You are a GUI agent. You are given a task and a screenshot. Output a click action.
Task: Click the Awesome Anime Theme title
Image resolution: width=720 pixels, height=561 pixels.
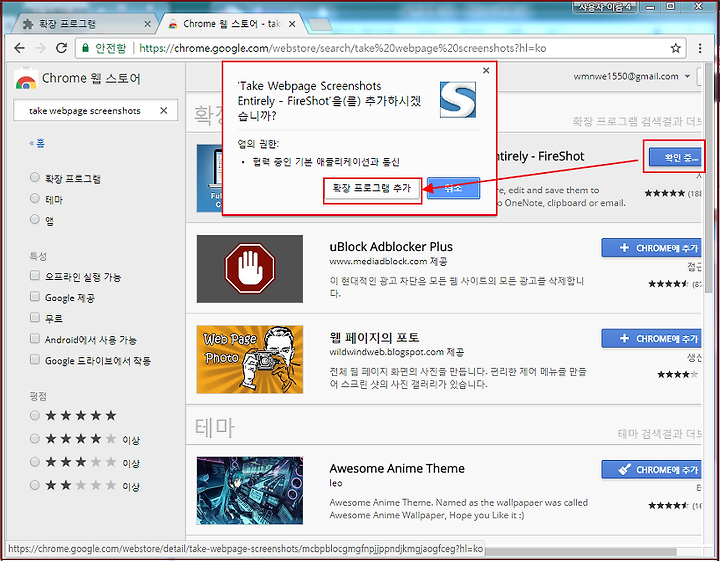(397, 468)
